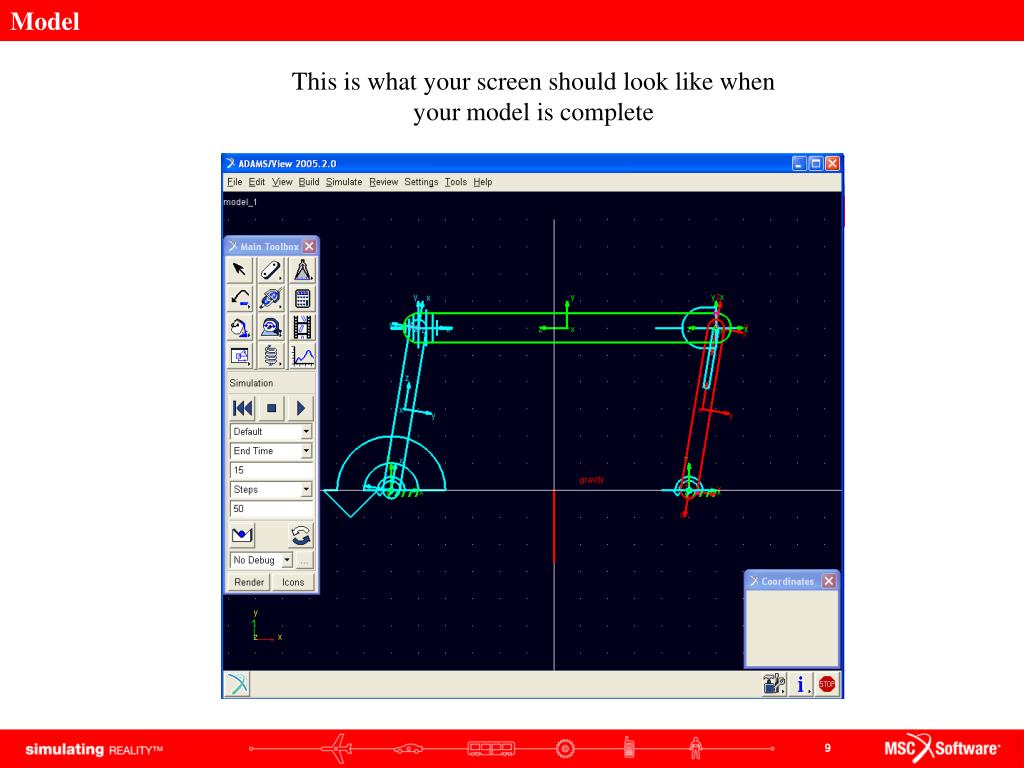This screenshot has width=1024, height=768.
Task: Click the ellipsis button beside No Debug
Action: click(304, 560)
